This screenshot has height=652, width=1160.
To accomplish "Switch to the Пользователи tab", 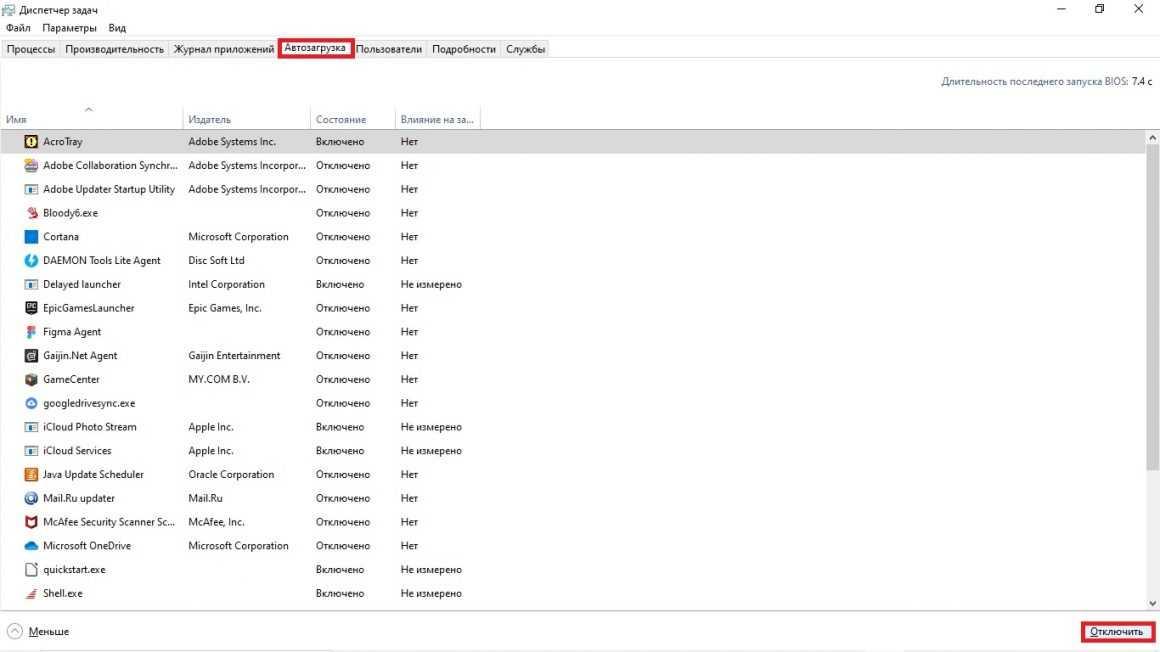I will (388, 49).
